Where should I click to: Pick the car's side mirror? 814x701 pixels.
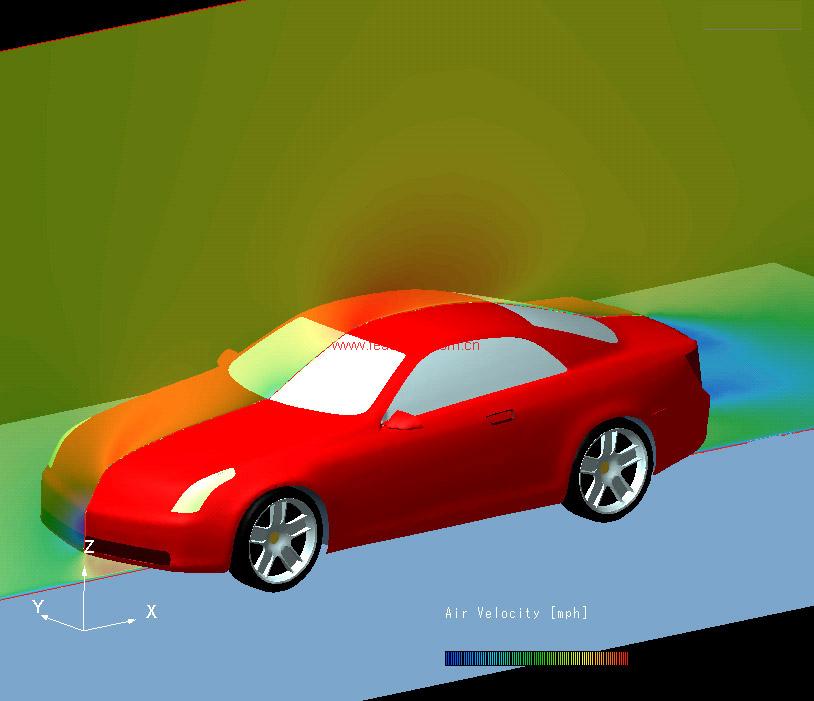[x=402, y=419]
